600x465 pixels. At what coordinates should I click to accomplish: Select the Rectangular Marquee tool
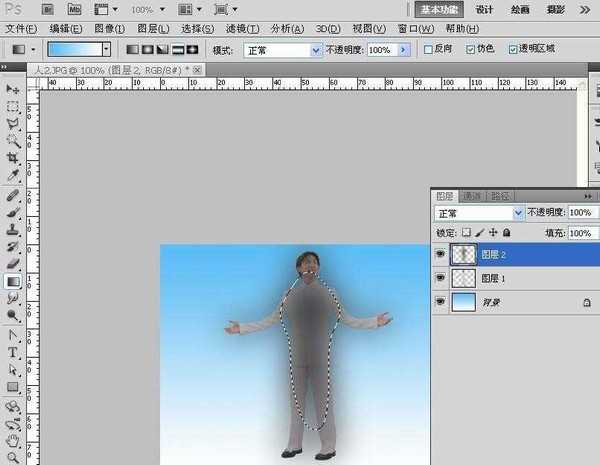point(13,106)
